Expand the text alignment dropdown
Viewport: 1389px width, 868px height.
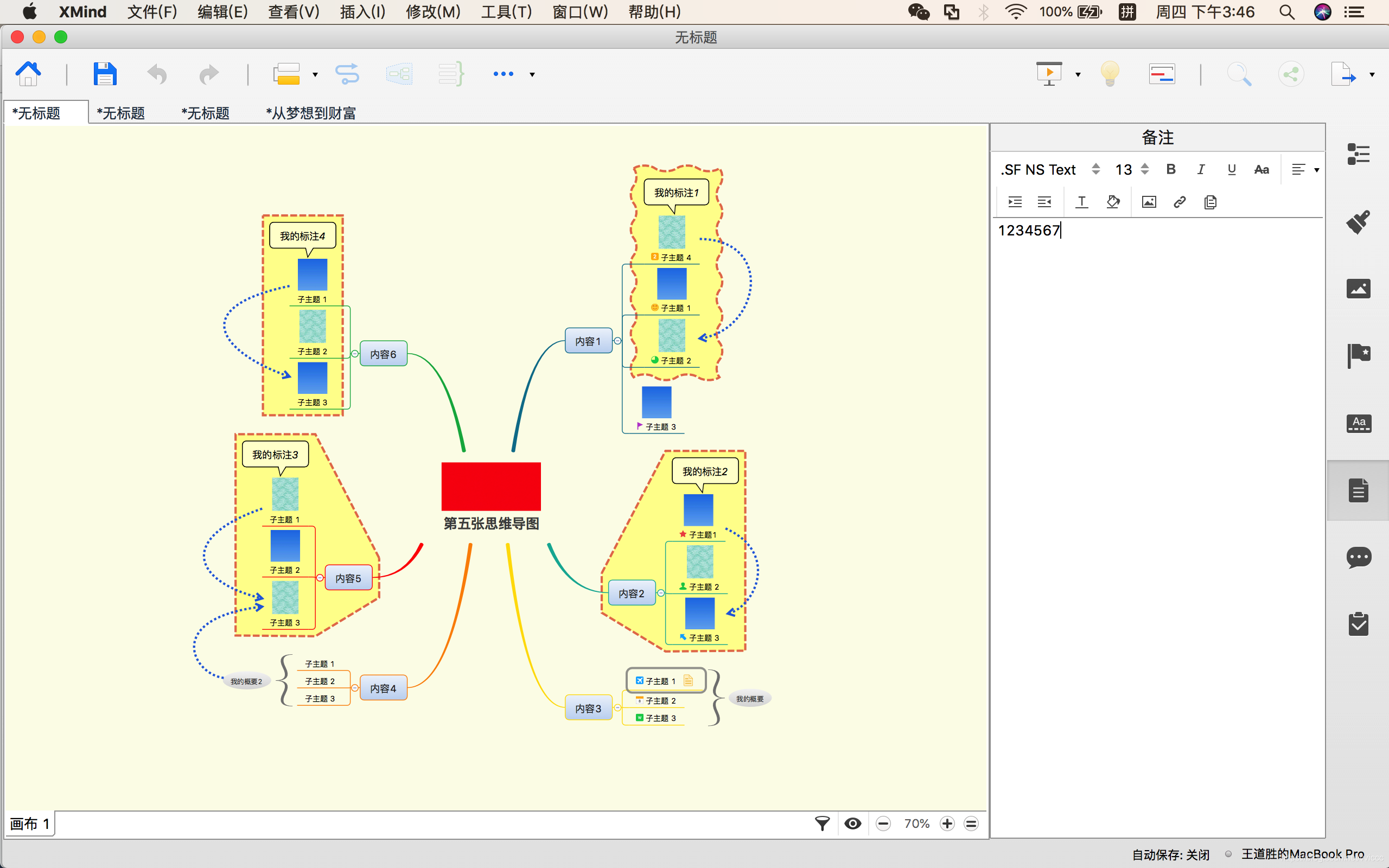tap(1317, 170)
